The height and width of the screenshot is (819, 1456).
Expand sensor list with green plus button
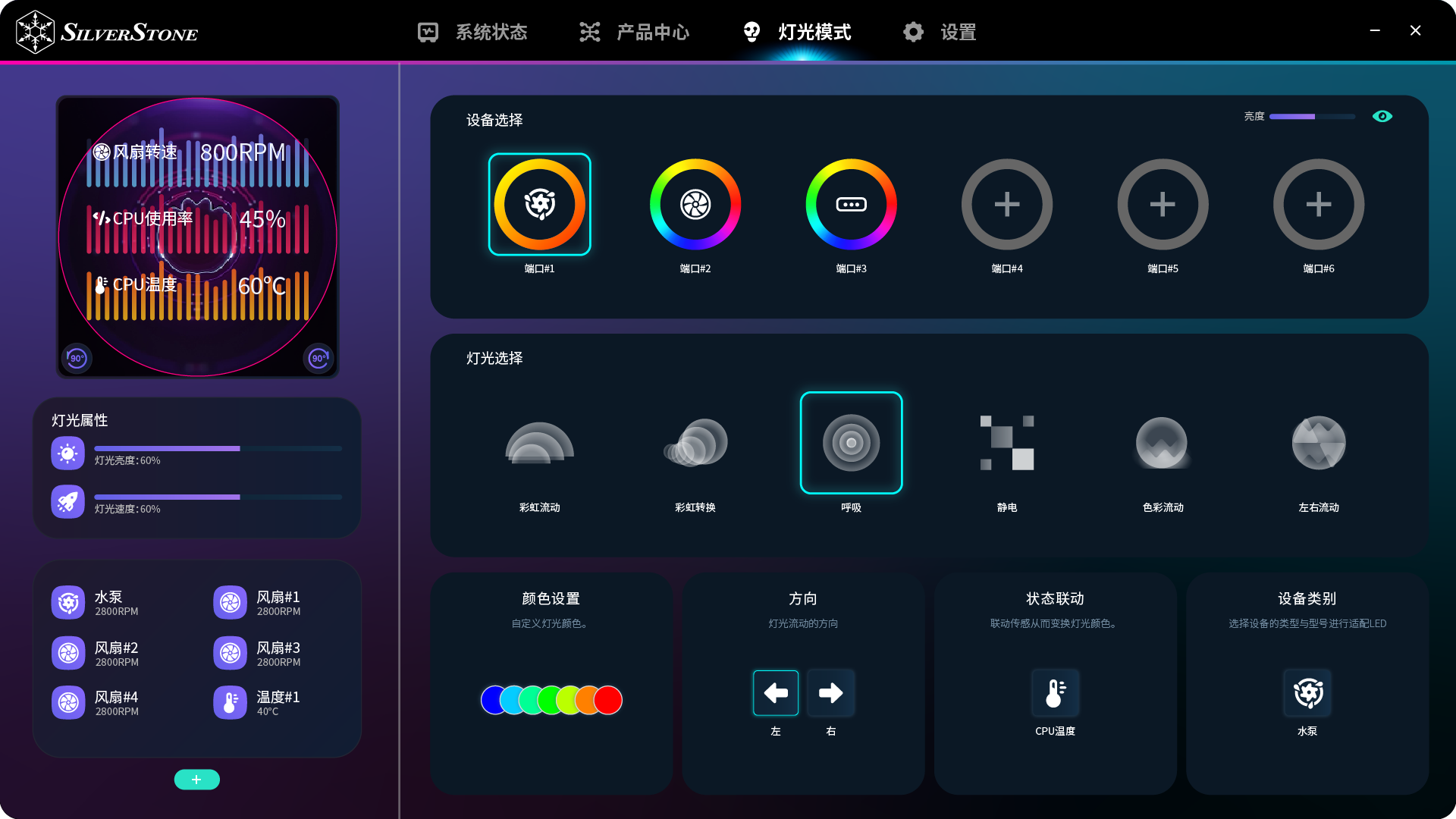(196, 780)
